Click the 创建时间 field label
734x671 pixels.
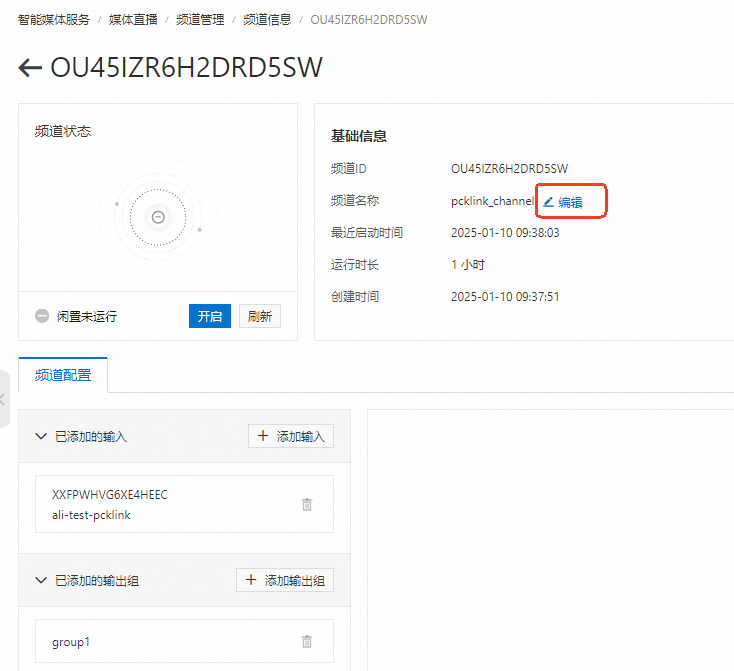[x=355, y=296]
